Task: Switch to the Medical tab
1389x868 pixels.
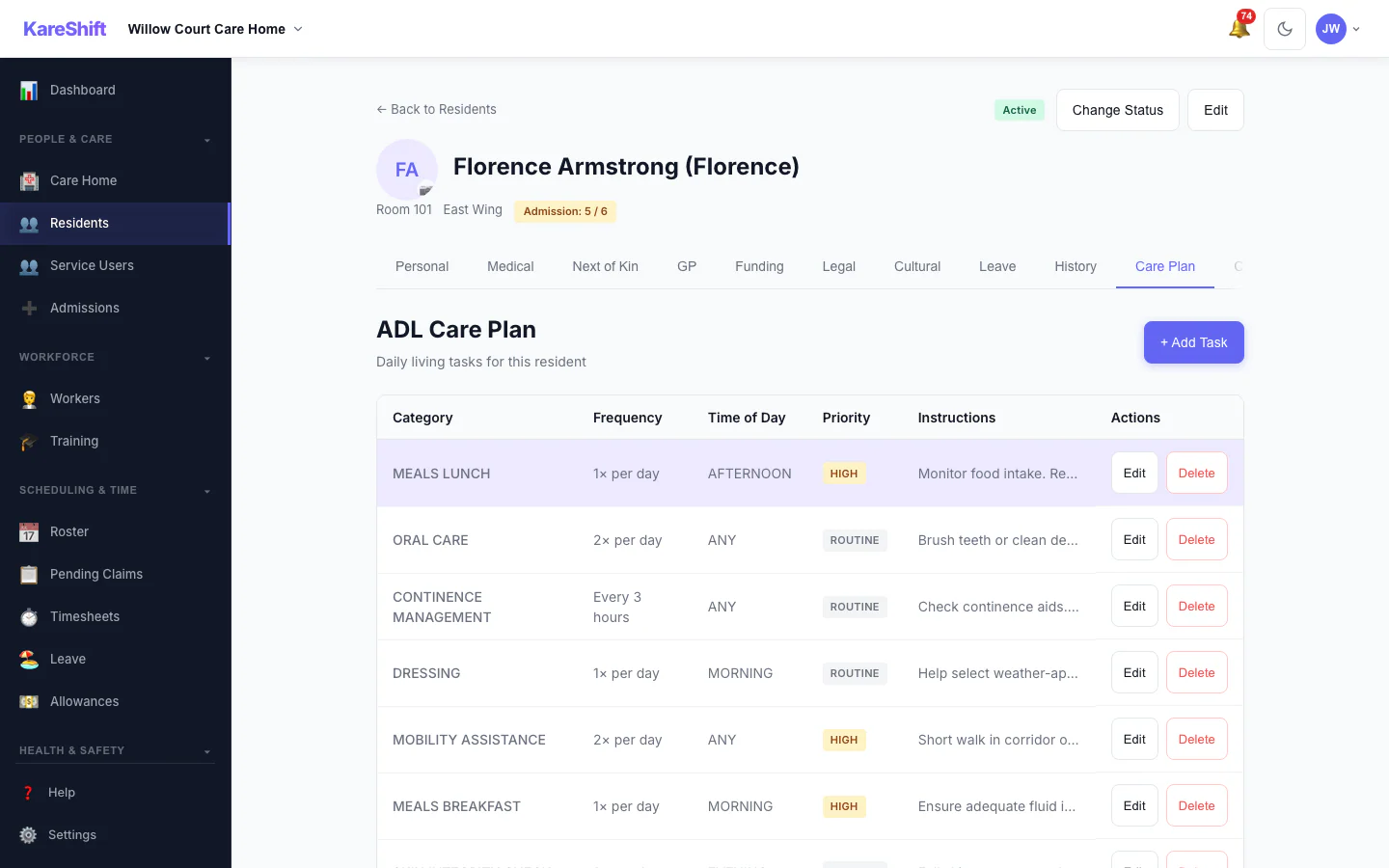Action: click(510, 266)
